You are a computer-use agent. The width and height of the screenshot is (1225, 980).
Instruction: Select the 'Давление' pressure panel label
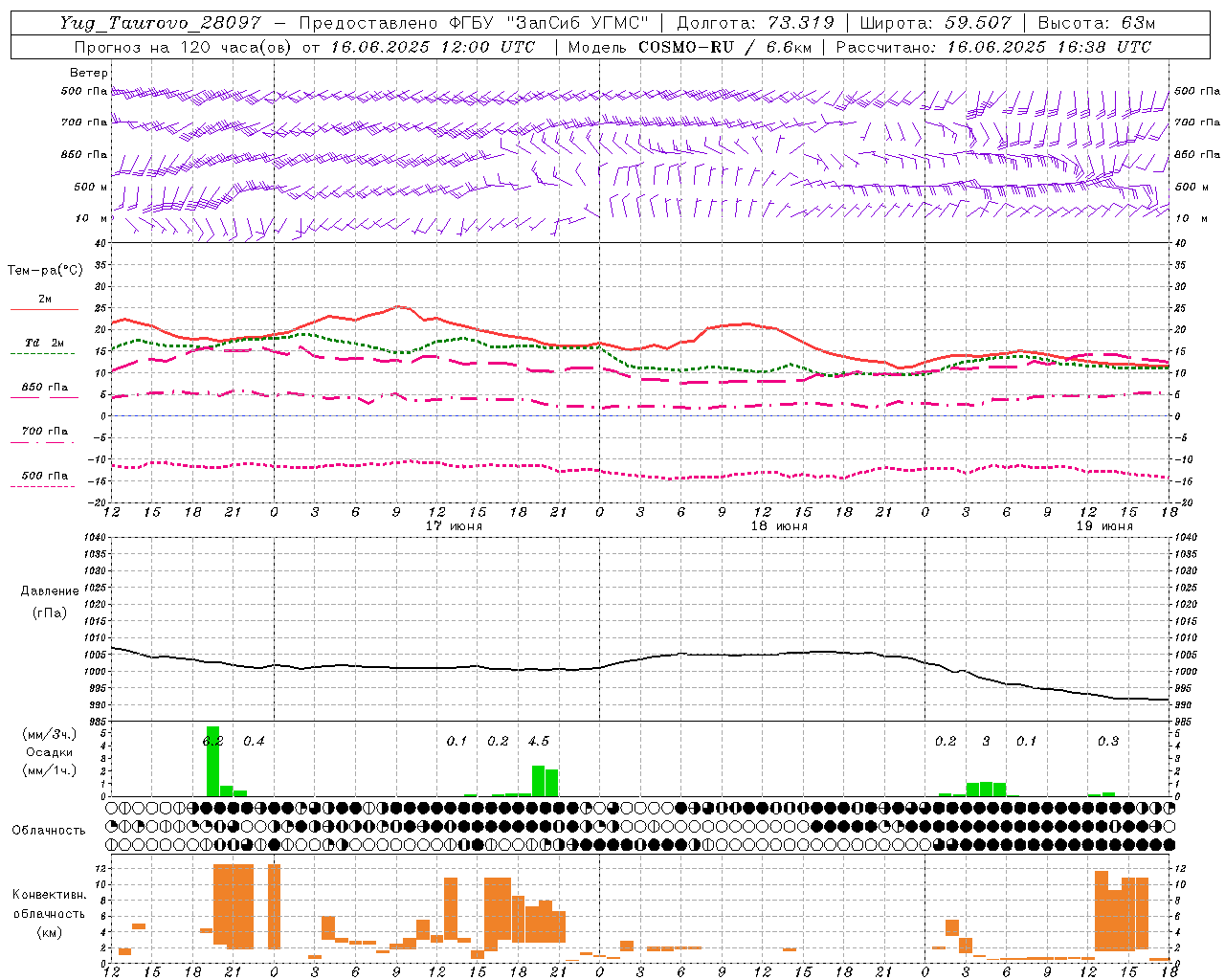tap(49, 591)
